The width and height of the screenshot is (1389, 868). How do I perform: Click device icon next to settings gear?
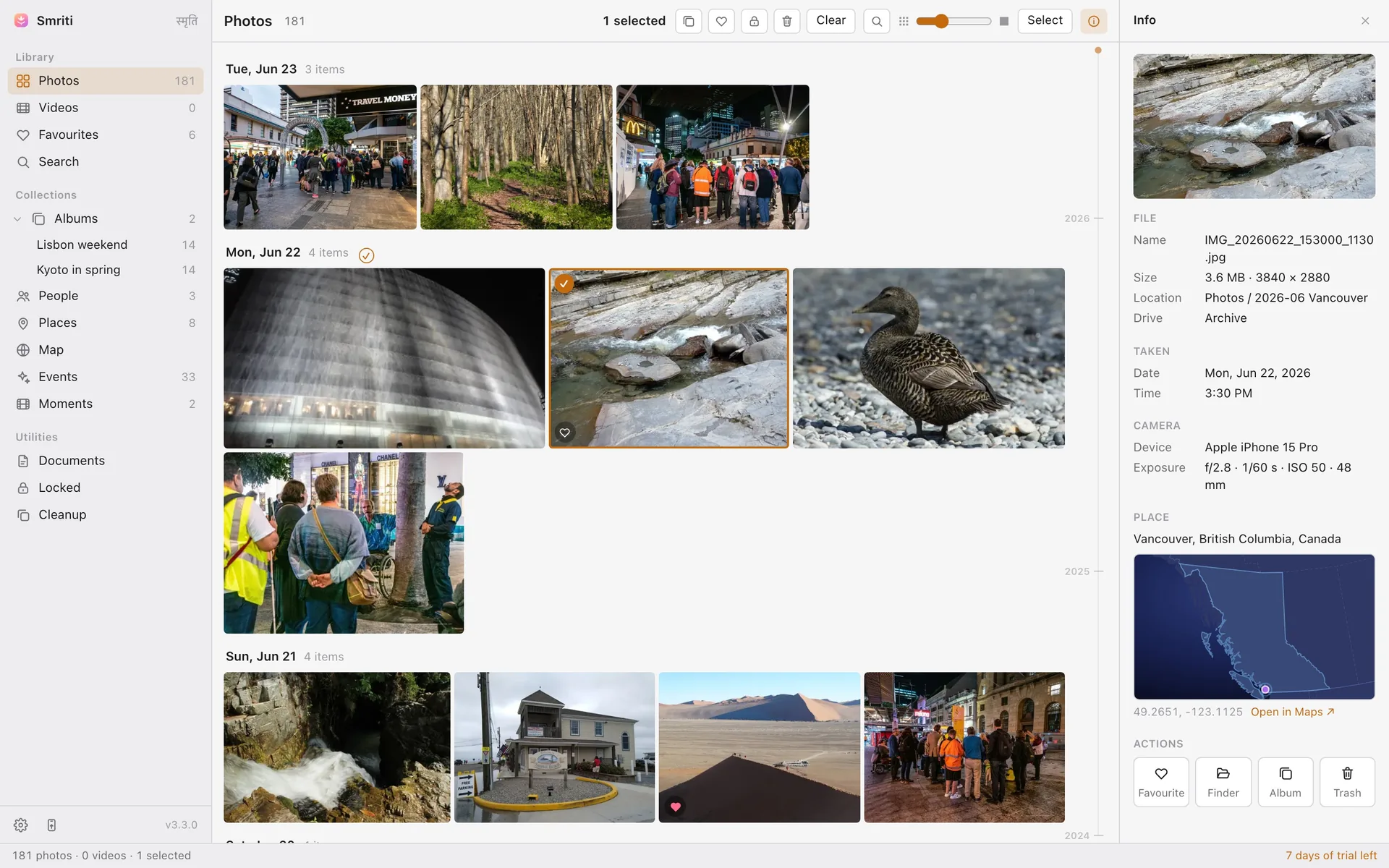point(51,825)
